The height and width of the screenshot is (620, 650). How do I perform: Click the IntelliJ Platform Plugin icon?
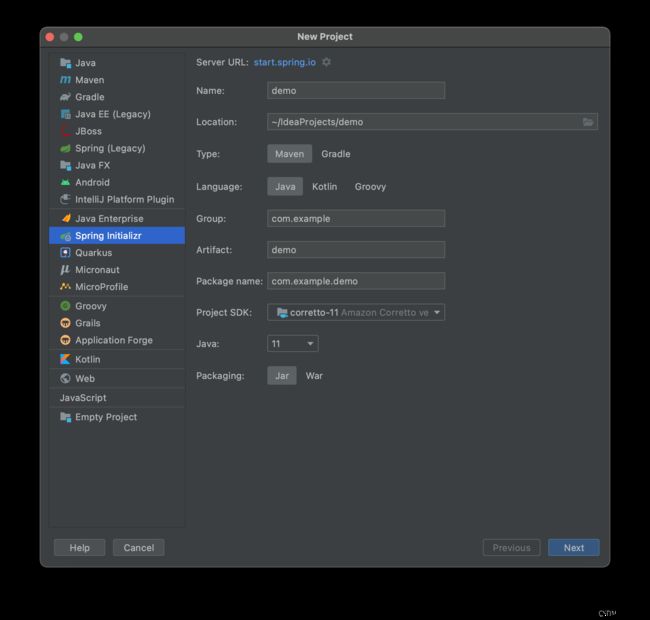65,199
